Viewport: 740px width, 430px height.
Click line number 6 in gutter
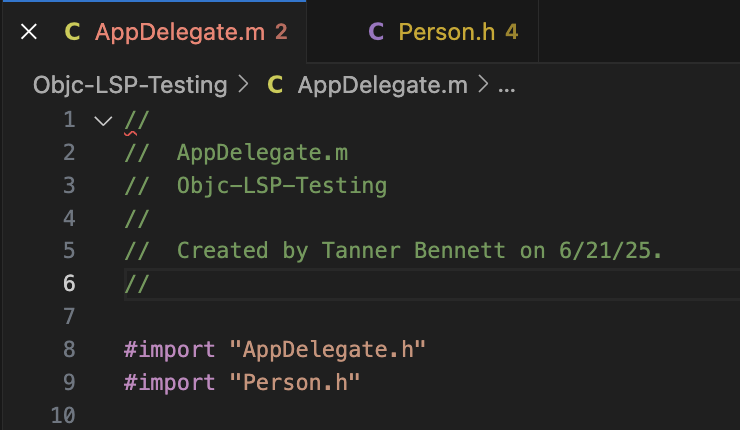pos(69,283)
